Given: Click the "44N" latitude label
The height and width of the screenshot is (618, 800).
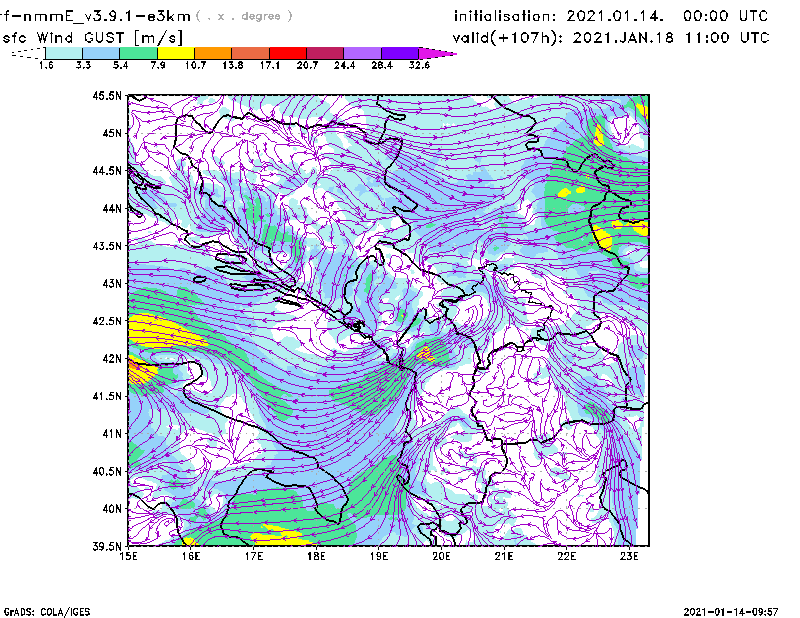Looking at the screenshot, I should (x=112, y=208).
